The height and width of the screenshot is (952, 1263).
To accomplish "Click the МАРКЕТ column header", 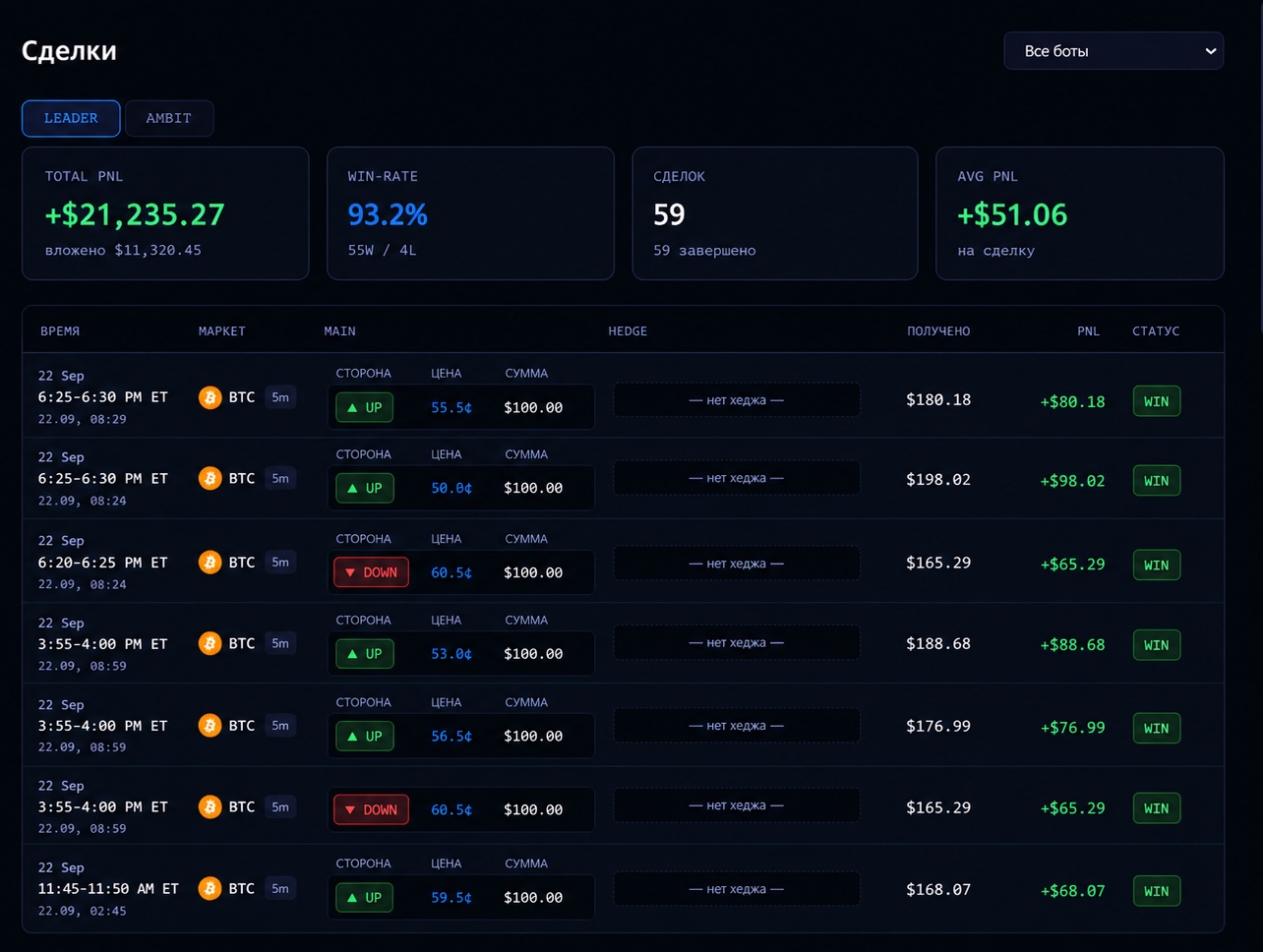I will 222,331.
